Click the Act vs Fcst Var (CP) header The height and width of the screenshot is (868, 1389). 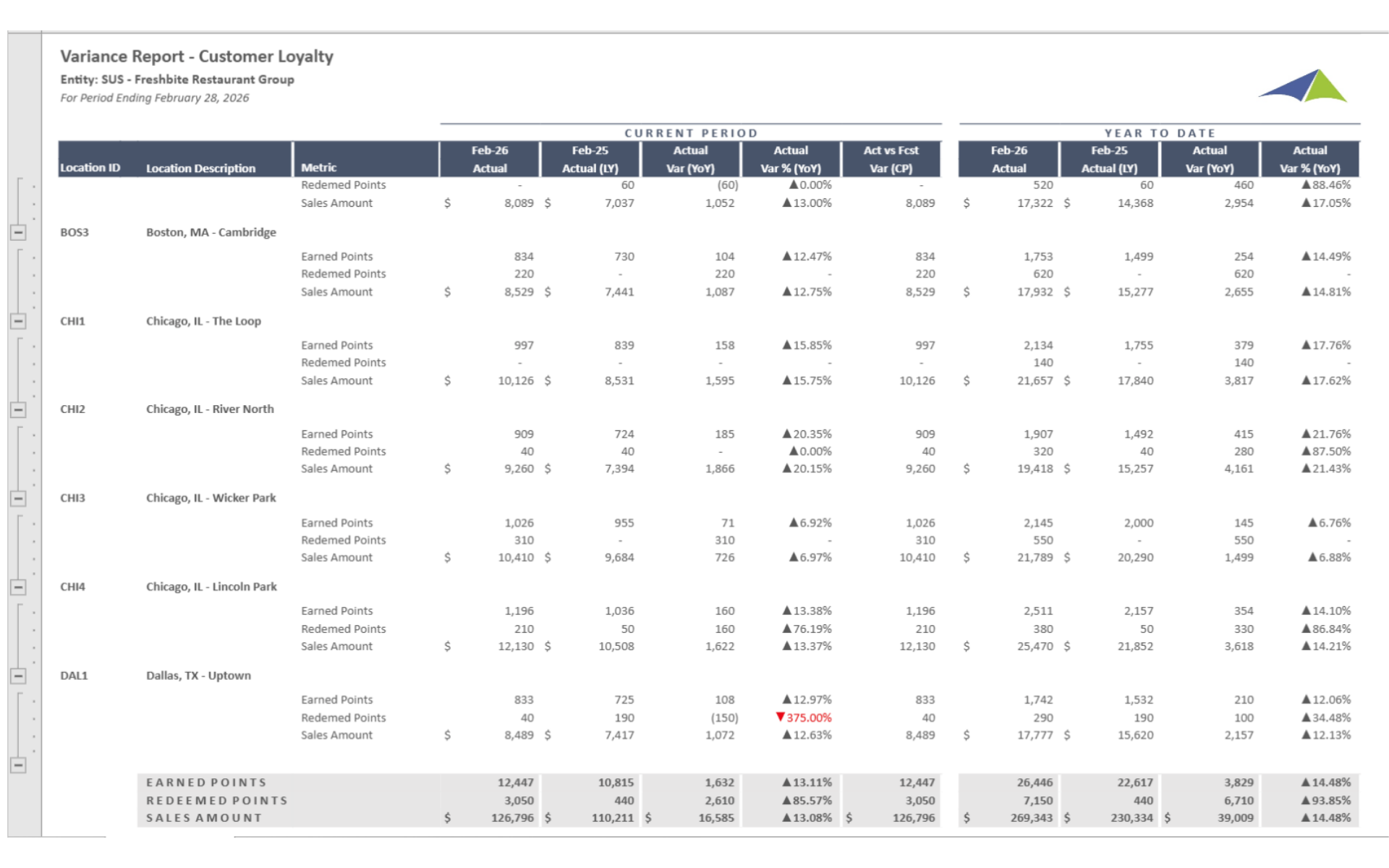point(891,159)
